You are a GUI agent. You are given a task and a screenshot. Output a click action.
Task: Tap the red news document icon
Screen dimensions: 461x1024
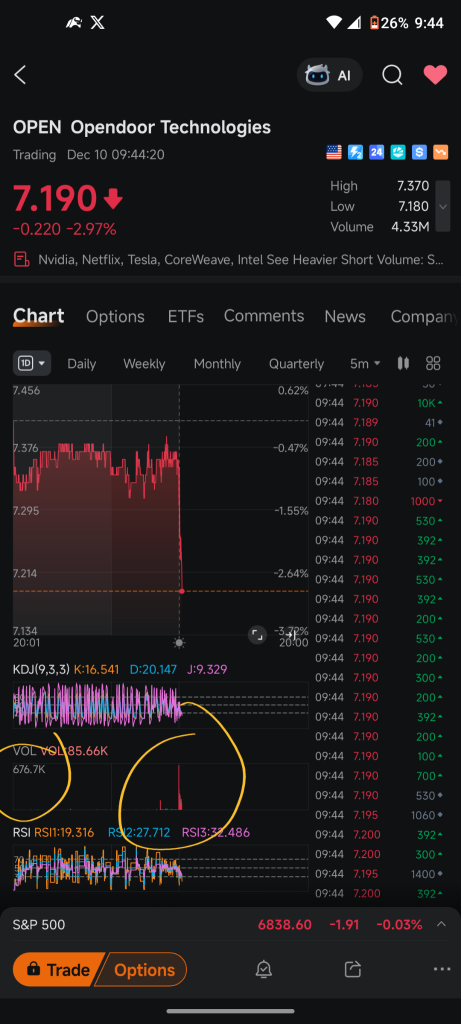22,260
